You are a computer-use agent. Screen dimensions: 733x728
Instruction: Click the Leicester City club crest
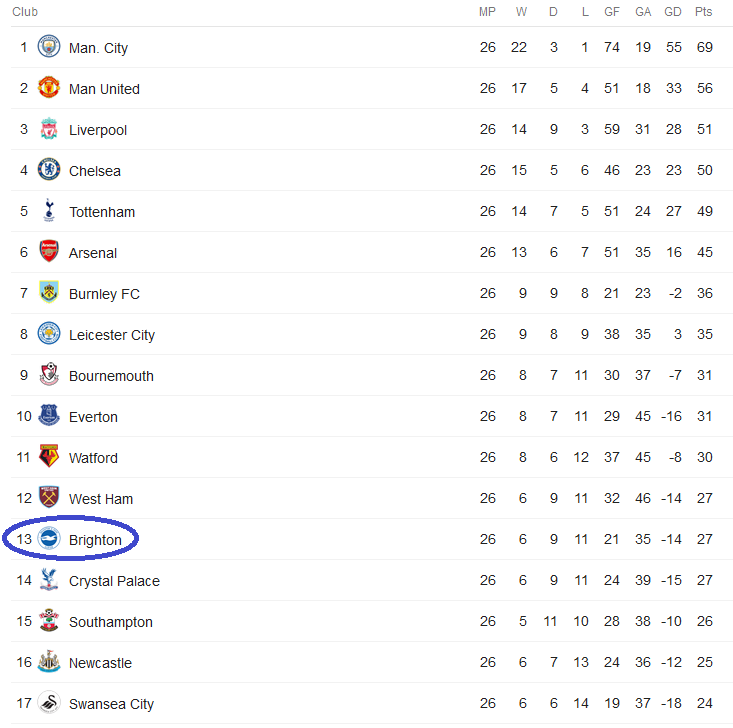point(49,334)
